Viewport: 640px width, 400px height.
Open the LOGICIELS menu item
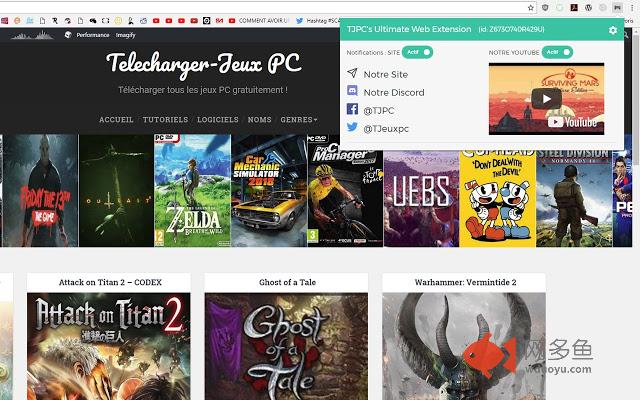point(218,120)
